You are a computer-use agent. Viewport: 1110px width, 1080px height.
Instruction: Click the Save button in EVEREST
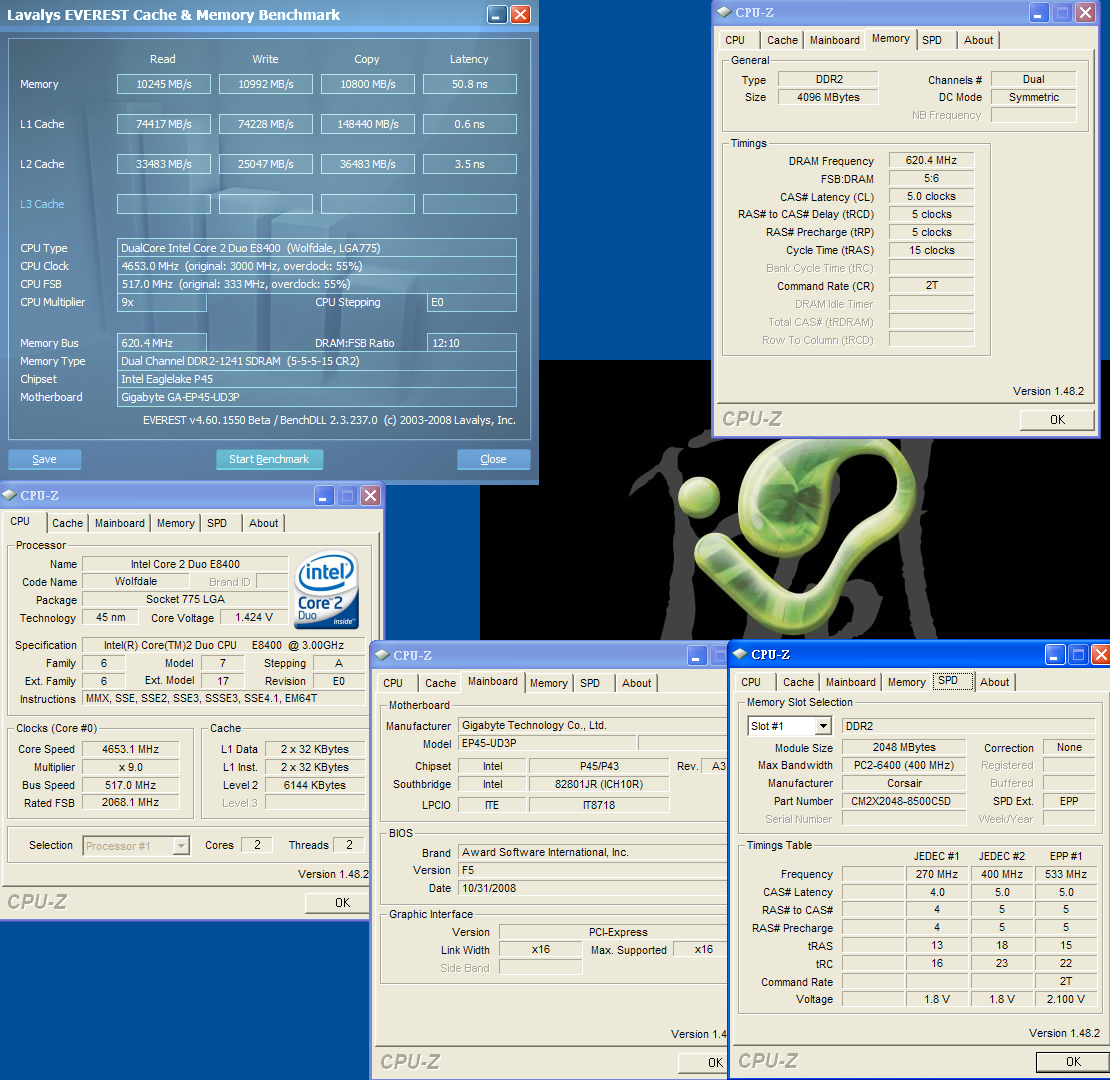tap(44, 460)
